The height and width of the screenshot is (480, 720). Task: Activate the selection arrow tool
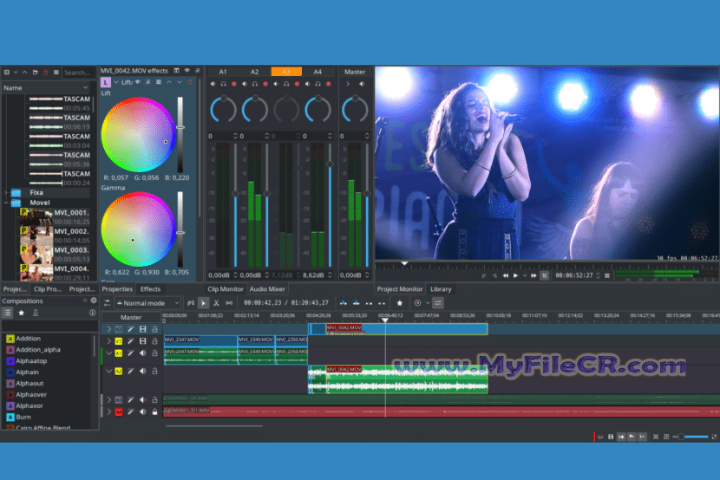pyautogui.click(x=203, y=303)
